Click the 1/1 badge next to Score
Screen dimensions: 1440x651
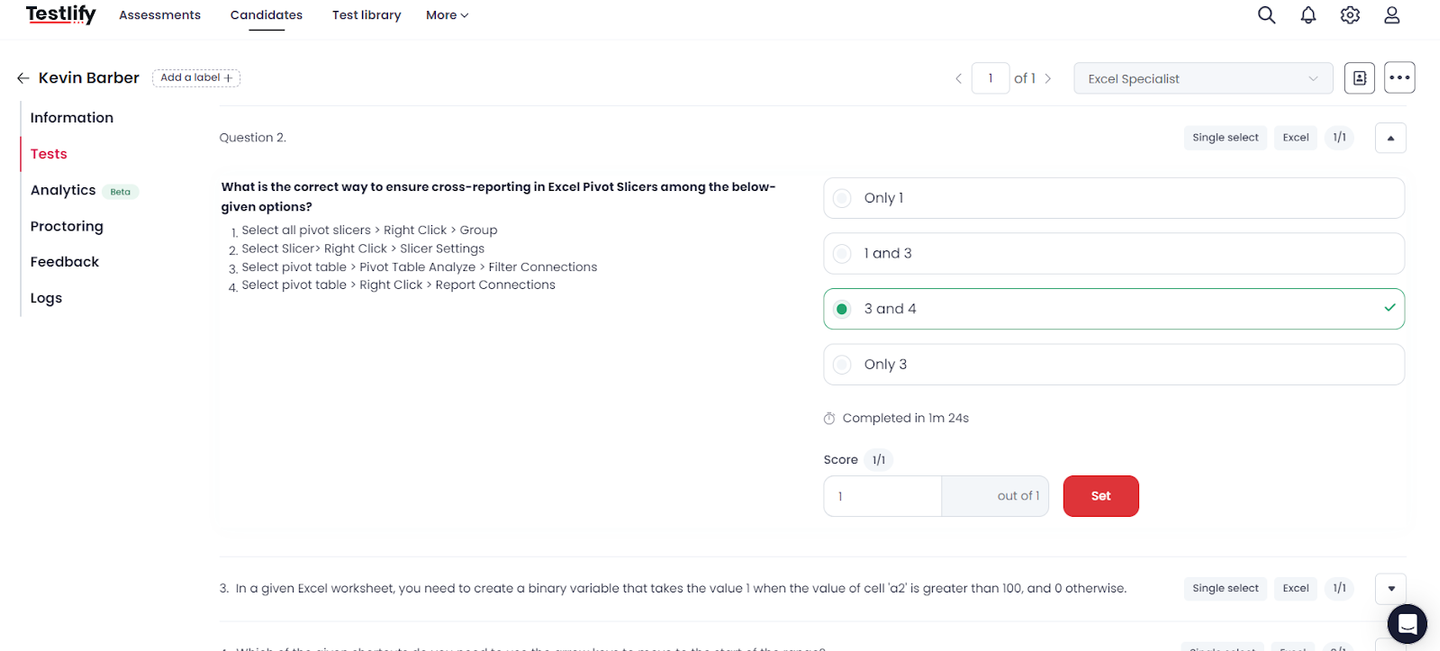[x=878, y=460]
